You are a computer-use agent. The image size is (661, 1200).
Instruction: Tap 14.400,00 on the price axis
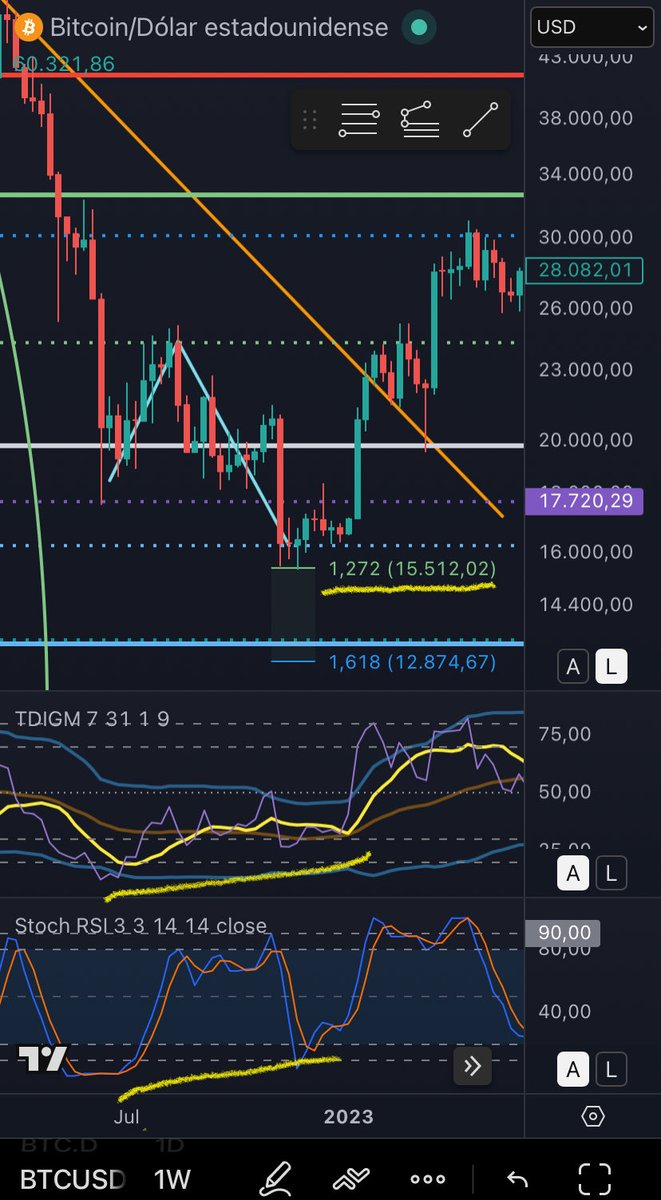(x=585, y=604)
